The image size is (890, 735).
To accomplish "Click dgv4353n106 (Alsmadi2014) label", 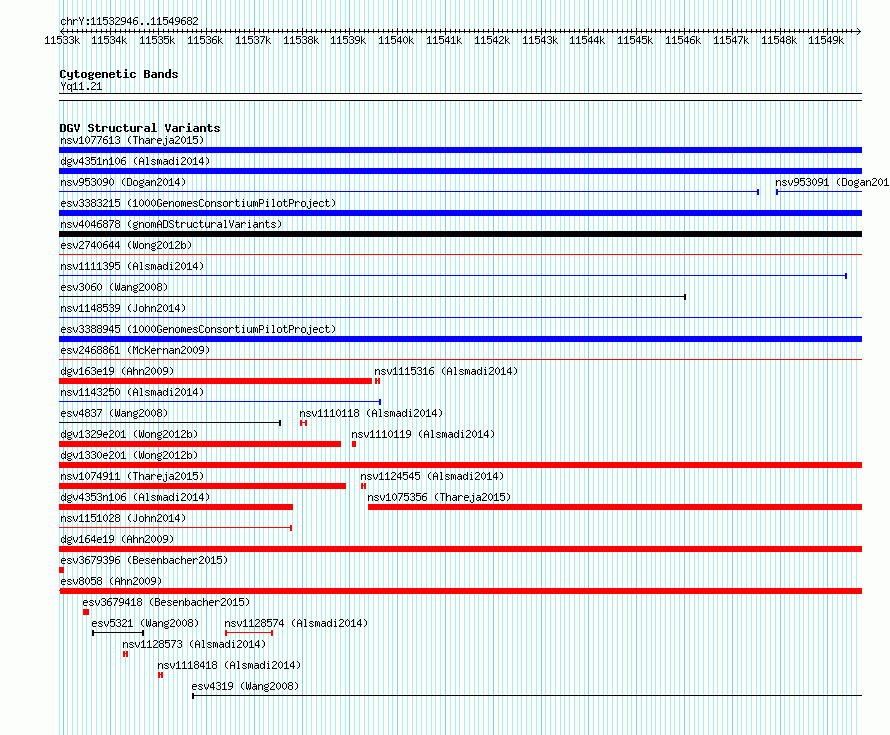I will click(x=135, y=497).
